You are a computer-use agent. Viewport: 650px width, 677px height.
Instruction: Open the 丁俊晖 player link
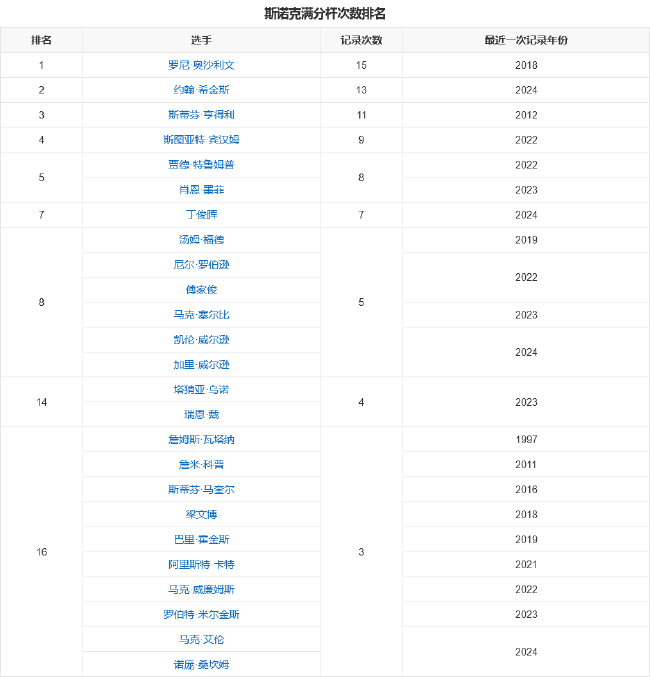coord(201,215)
